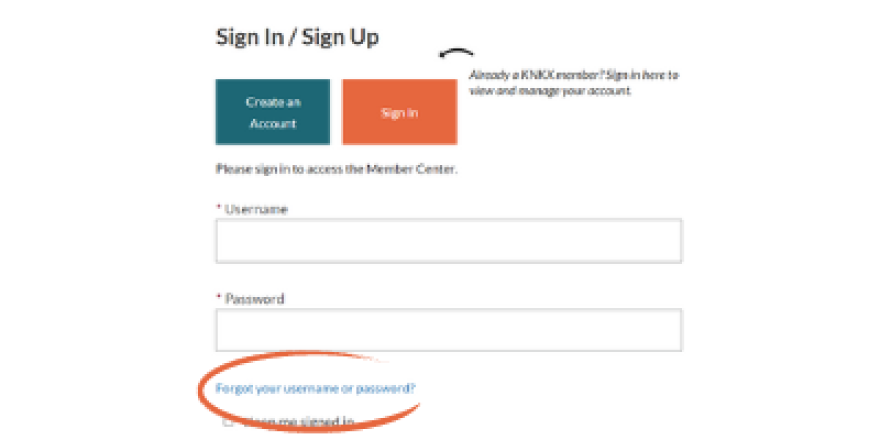Click the red asterisk beside Username
The height and width of the screenshot is (440, 880).
click(x=219, y=209)
